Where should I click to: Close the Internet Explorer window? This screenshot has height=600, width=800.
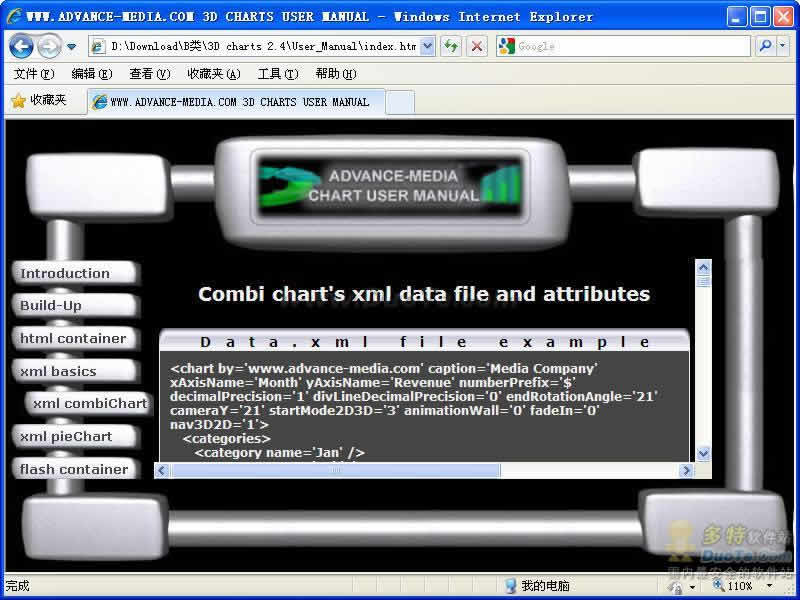[784, 17]
